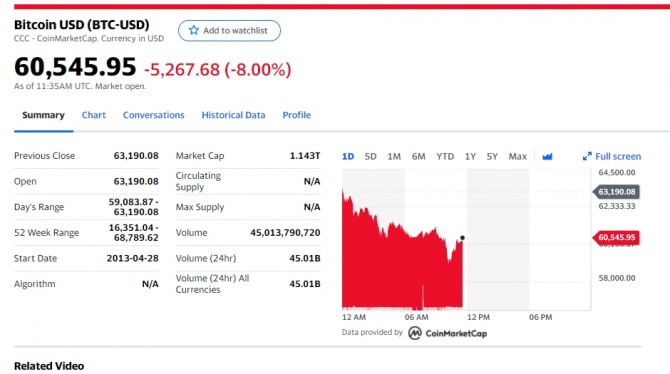Click the current price point on the chart
This screenshot has height=374, width=670.
(462, 238)
